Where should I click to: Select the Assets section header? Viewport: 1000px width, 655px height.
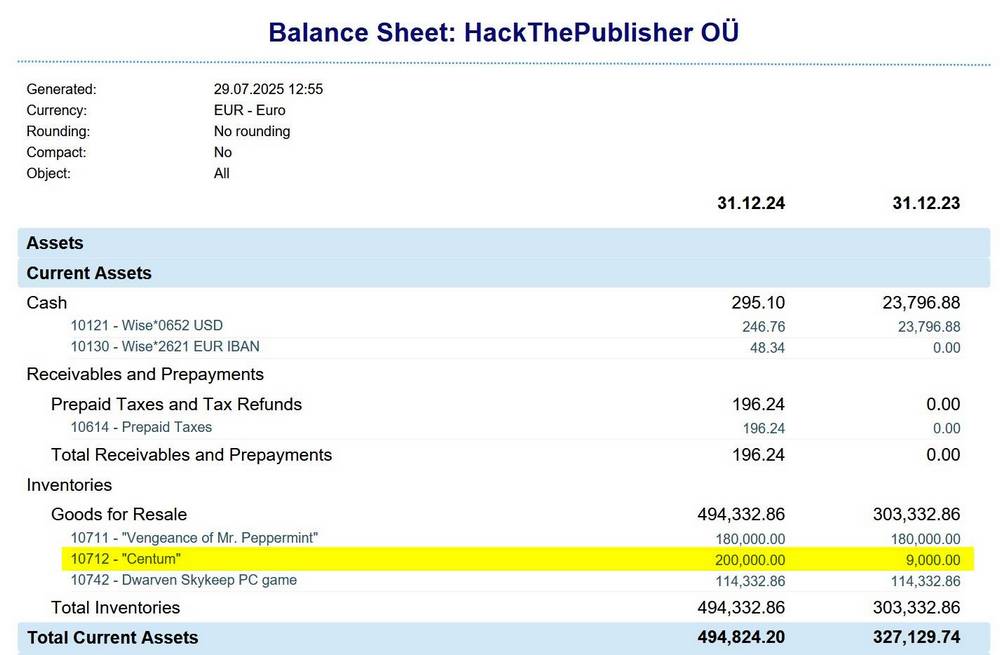coord(55,243)
